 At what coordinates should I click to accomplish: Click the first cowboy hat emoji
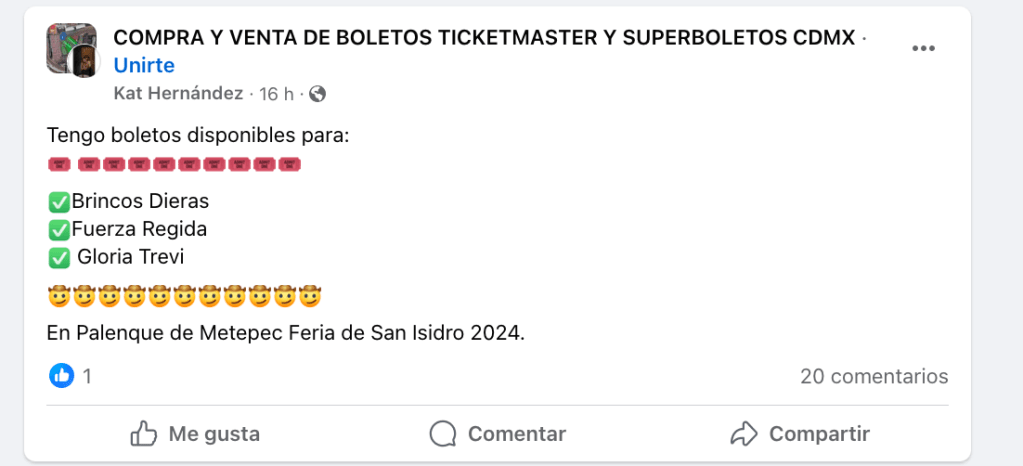click(59, 297)
